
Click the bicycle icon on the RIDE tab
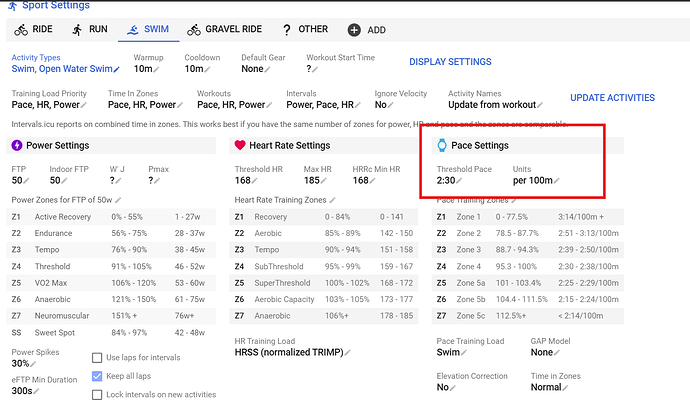pyautogui.click(x=21, y=30)
